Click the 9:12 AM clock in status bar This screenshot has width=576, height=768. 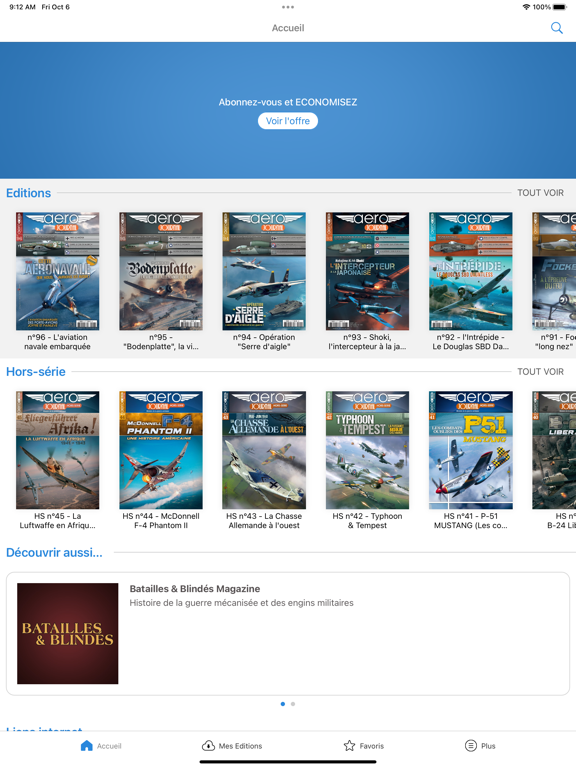pos(23,7)
